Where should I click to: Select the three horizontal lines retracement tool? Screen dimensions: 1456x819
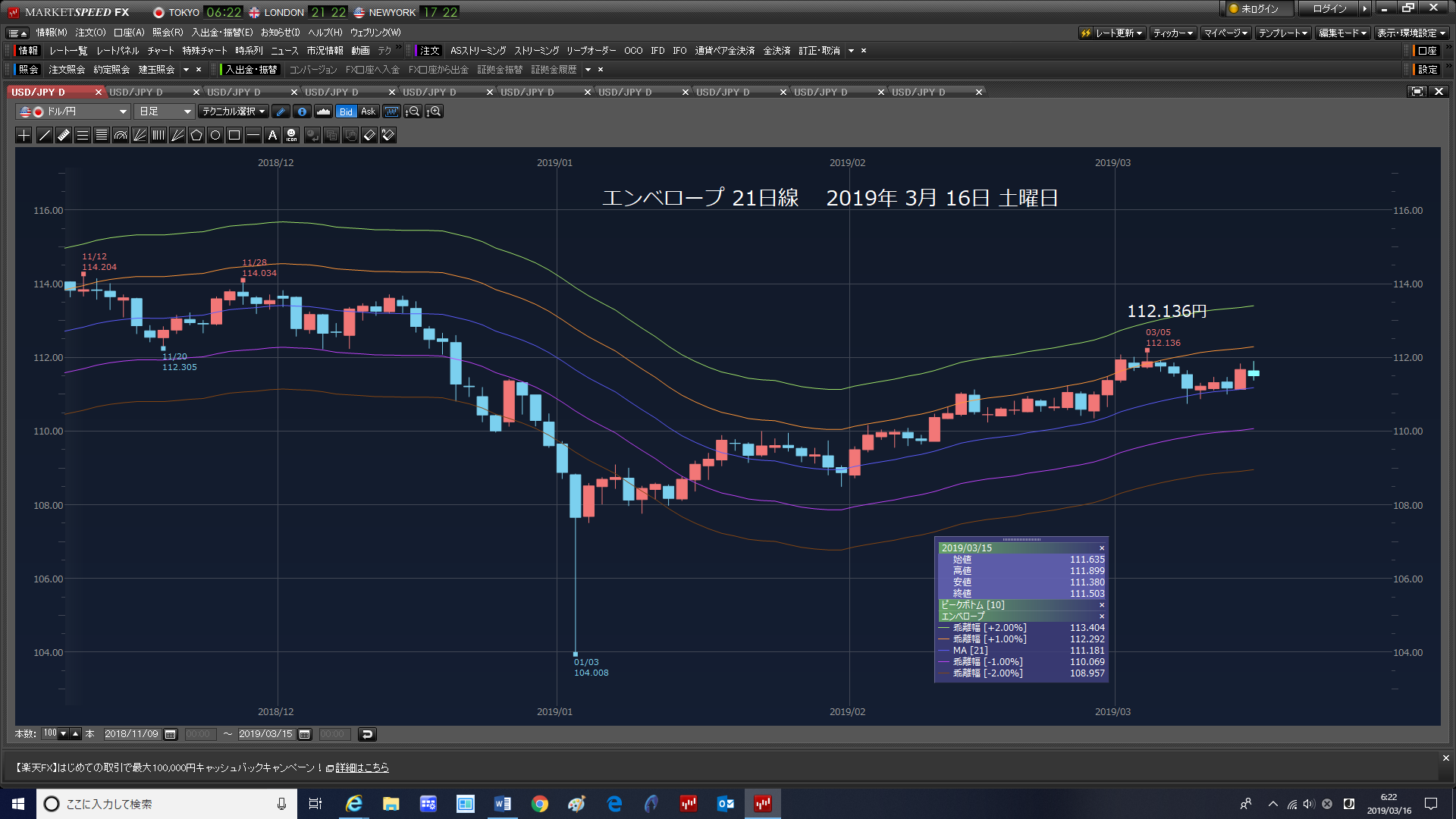point(83,135)
